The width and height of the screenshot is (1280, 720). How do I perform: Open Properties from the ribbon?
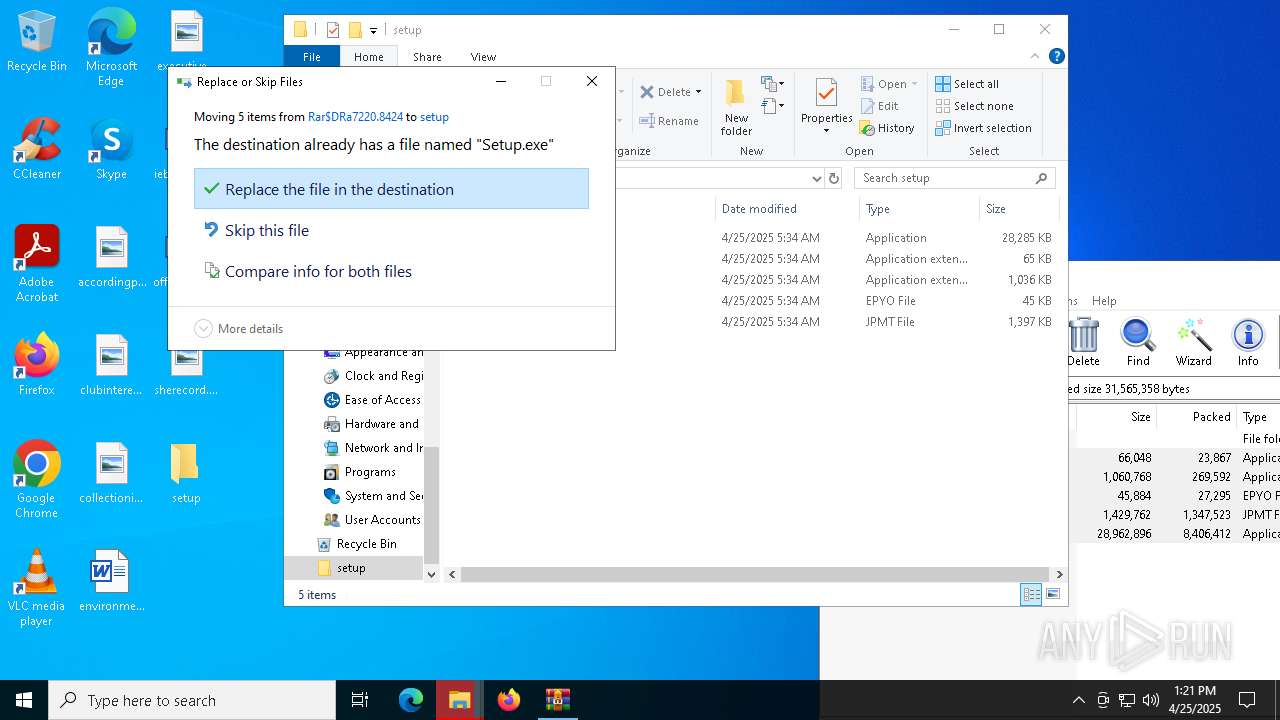click(x=826, y=100)
